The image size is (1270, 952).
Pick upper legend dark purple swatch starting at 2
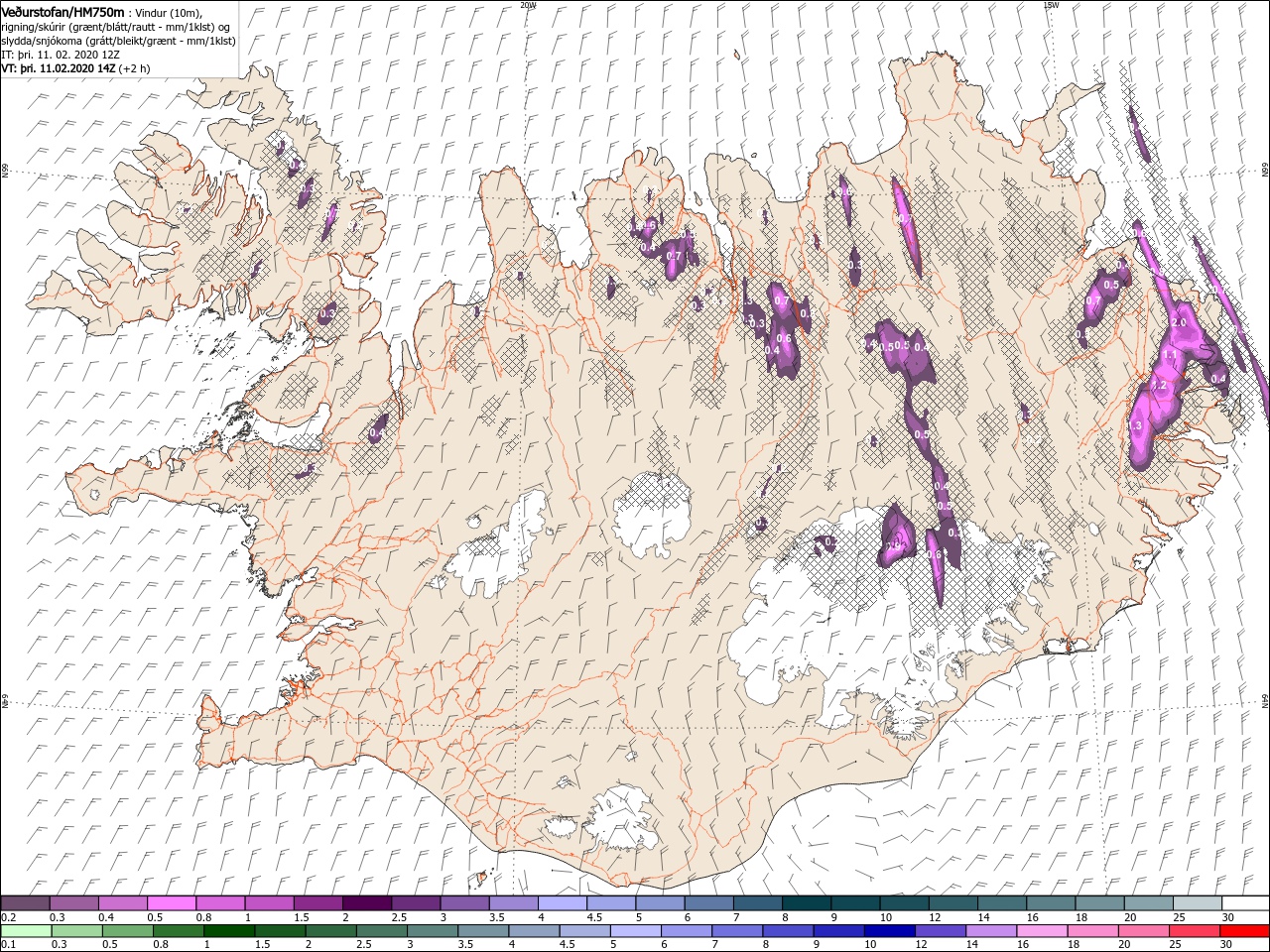(366, 903)
